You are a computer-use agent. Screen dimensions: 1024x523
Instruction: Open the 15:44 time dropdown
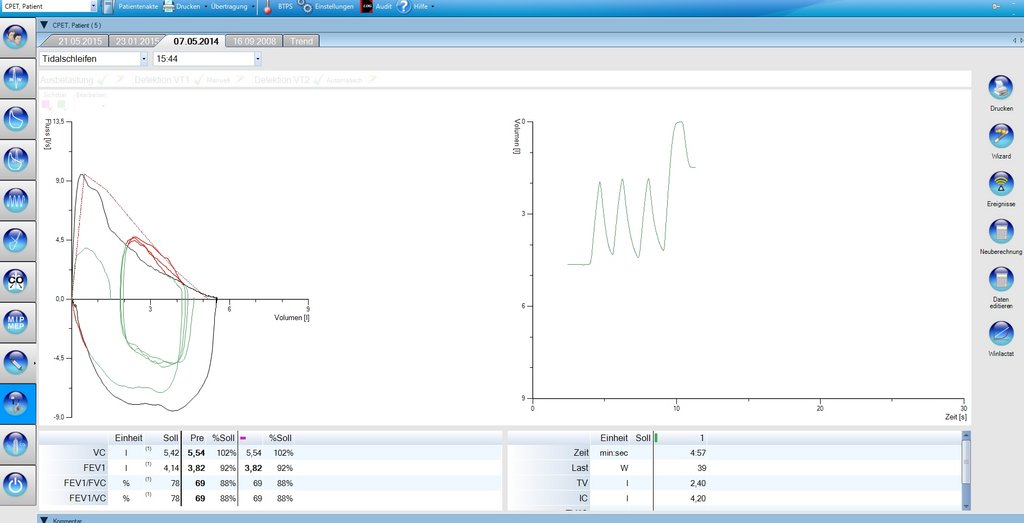point(257,59)
